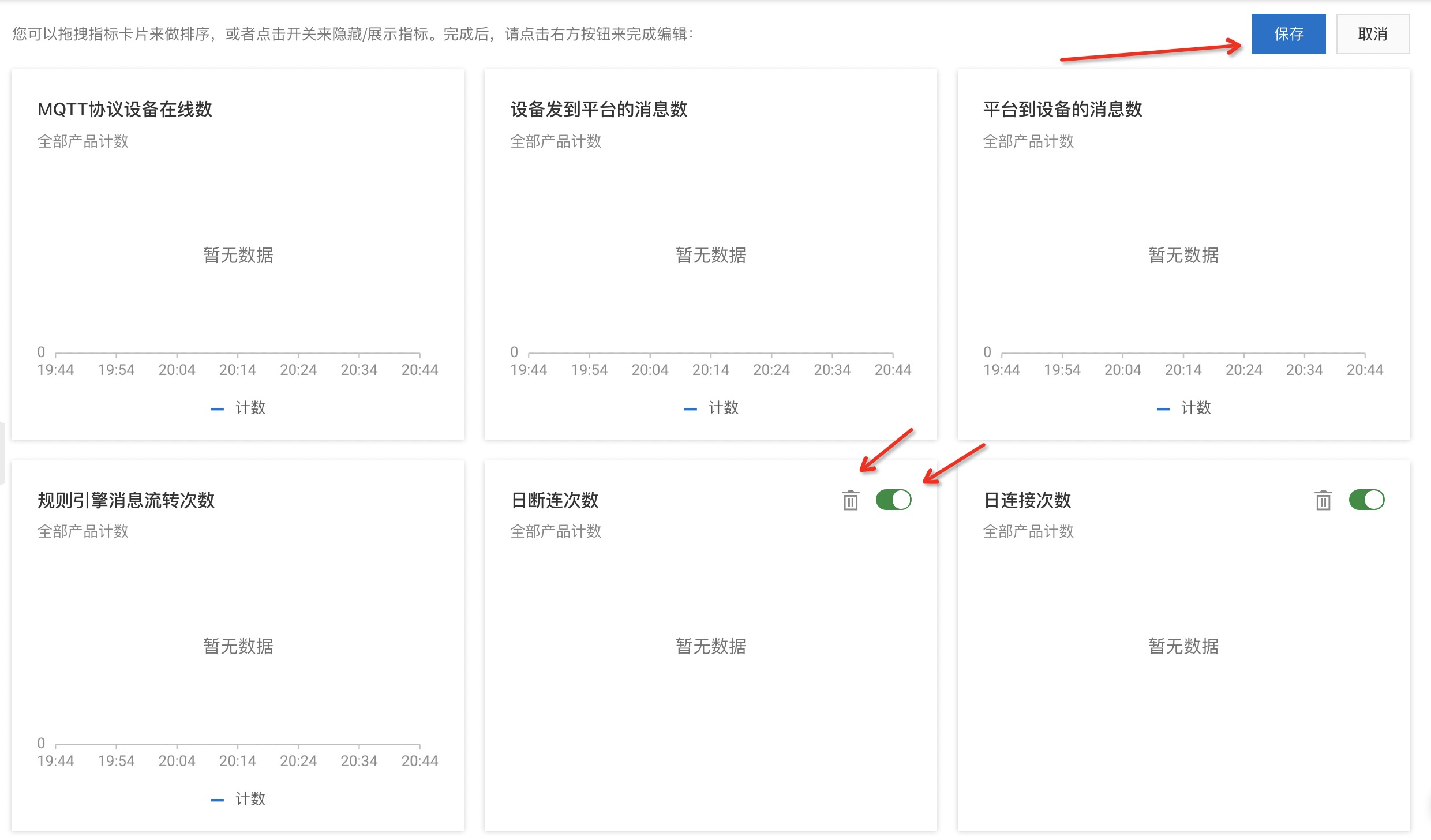Select the 设备发到平台的消息数 card title
Image resolution: width=1431 pixels, height=840 pixels.
pyautogui.click(x=599, y=109)
